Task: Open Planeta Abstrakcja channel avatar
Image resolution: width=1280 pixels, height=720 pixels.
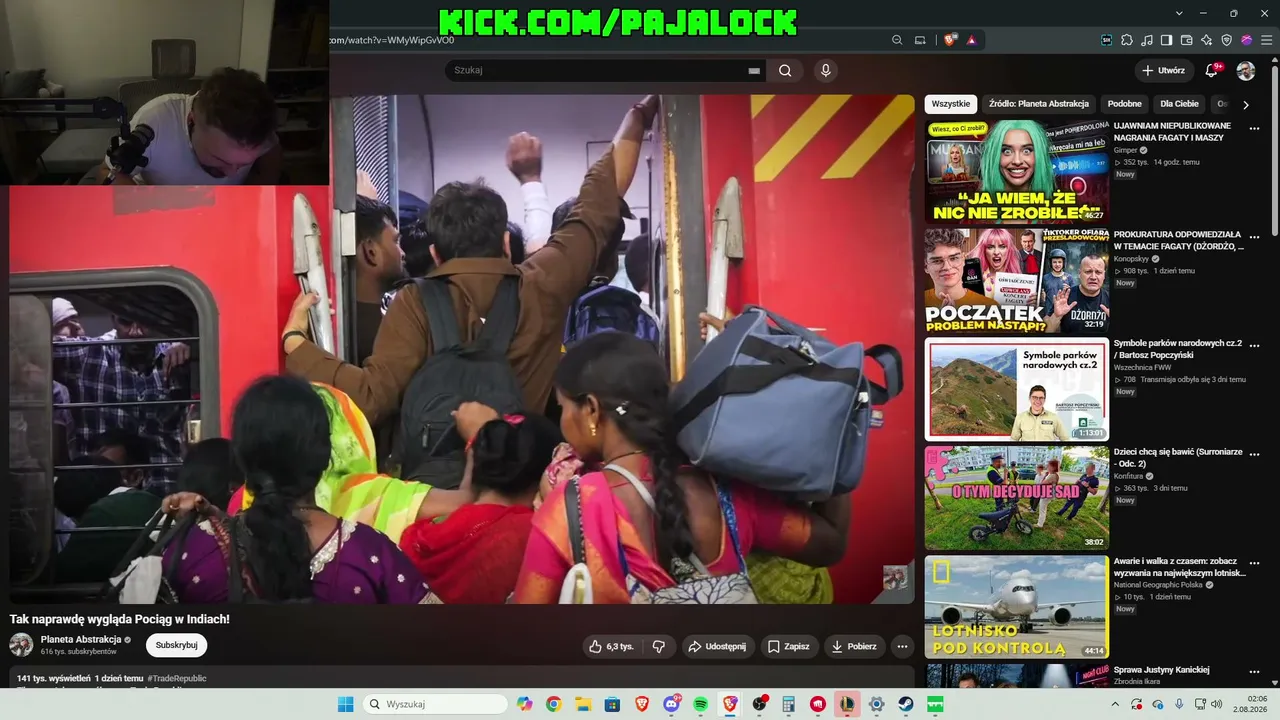Action: tap(21, 645)
